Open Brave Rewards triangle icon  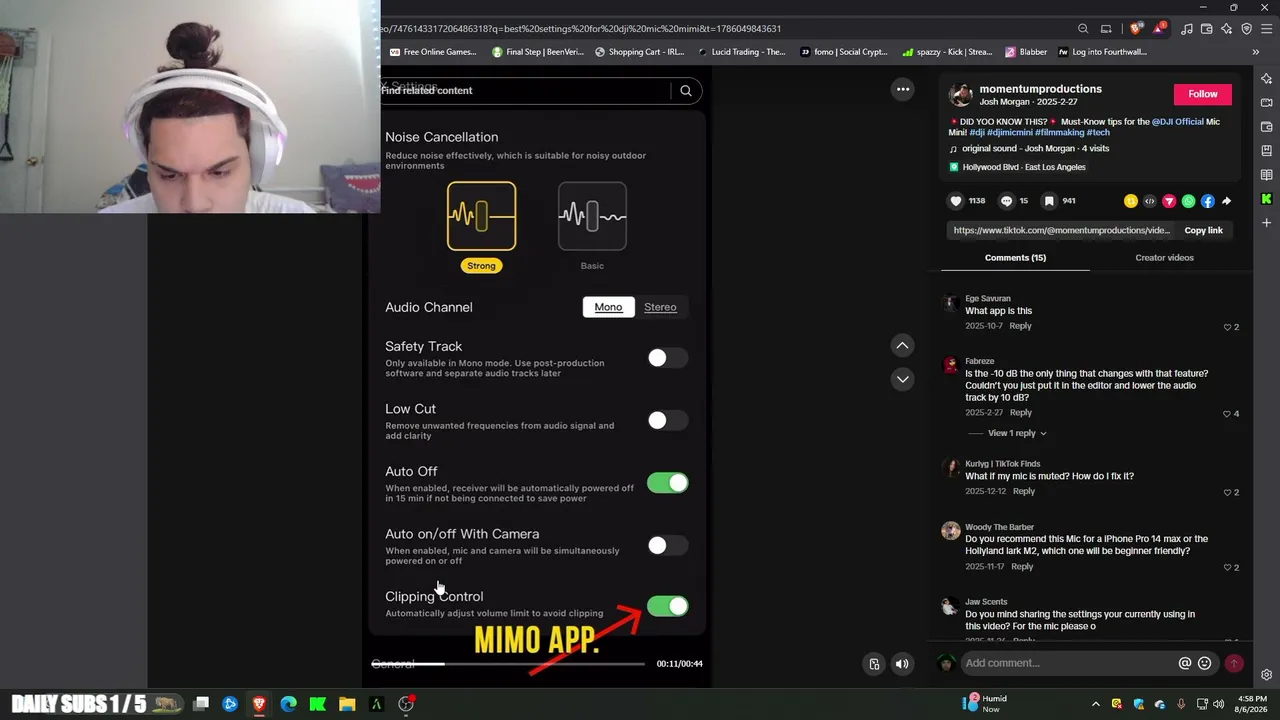[x=1158, y=29]
